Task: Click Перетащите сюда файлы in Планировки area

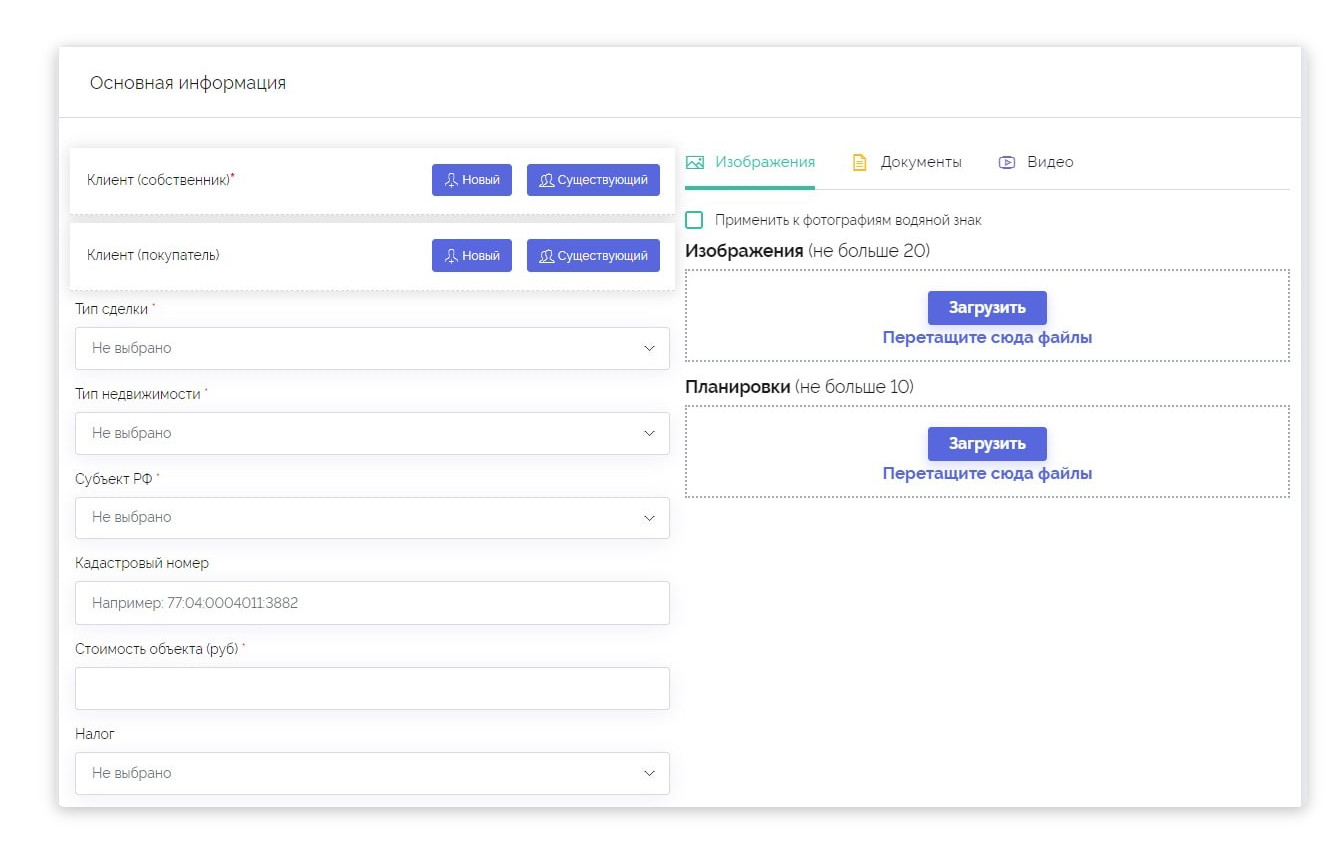Action: [x=986, y=474]
